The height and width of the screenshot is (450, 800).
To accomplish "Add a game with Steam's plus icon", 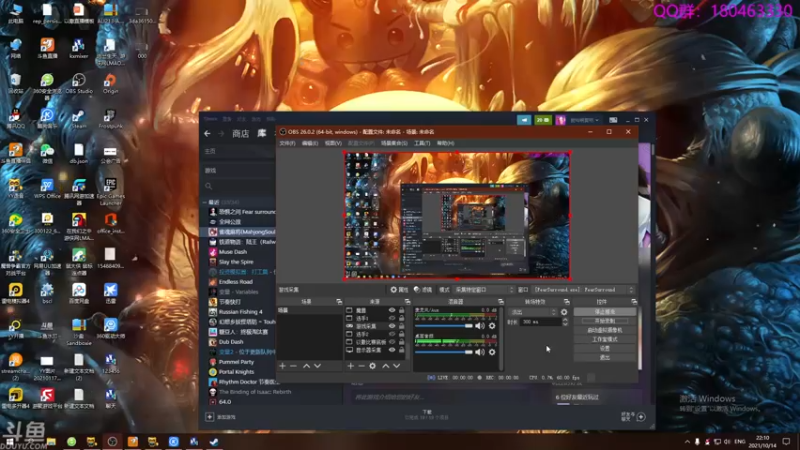I will pyautogui.click(x=210, y=417).
